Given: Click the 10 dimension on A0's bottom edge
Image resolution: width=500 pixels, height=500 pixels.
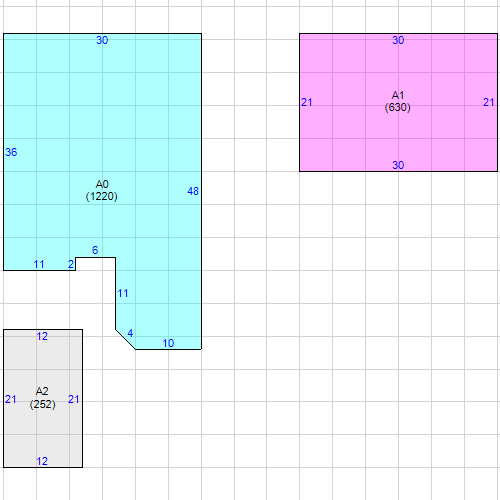Looking at the screenshot, I should [x=168, y=343].
